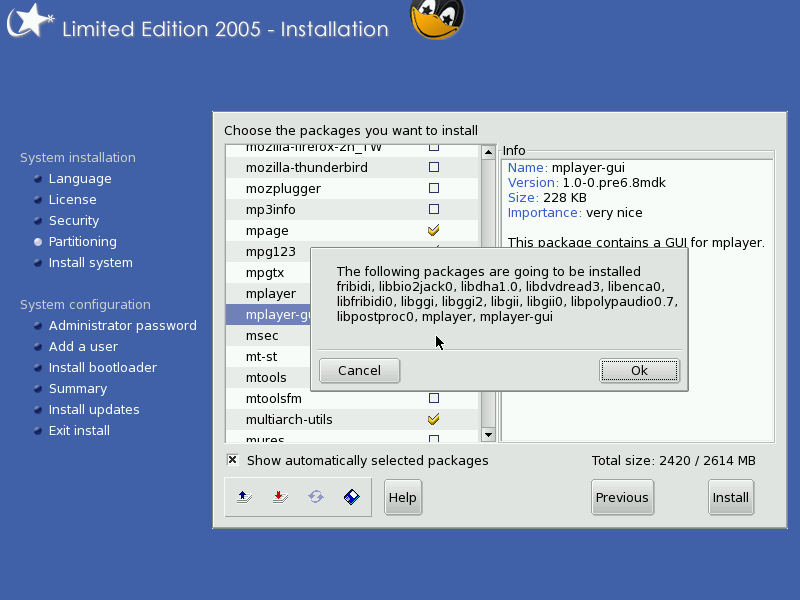Click the Exit install step
Viewport: 800px width, 600px height.
79,430
